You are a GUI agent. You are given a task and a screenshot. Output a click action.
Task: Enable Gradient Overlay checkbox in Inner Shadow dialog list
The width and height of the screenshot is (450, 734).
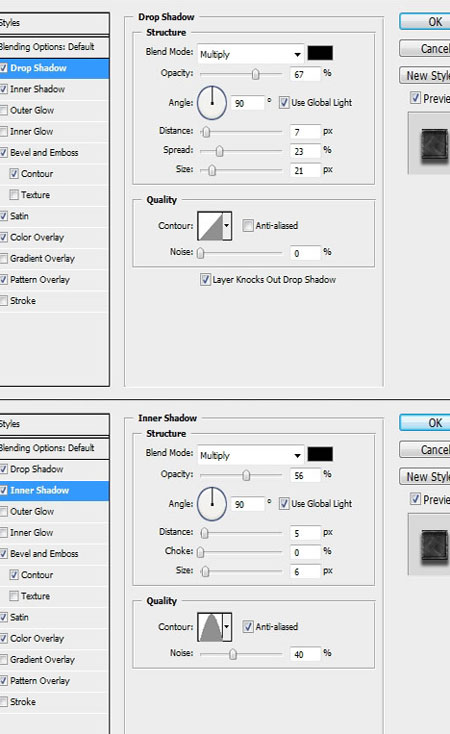pyautogui.click(x=4, y=660)
